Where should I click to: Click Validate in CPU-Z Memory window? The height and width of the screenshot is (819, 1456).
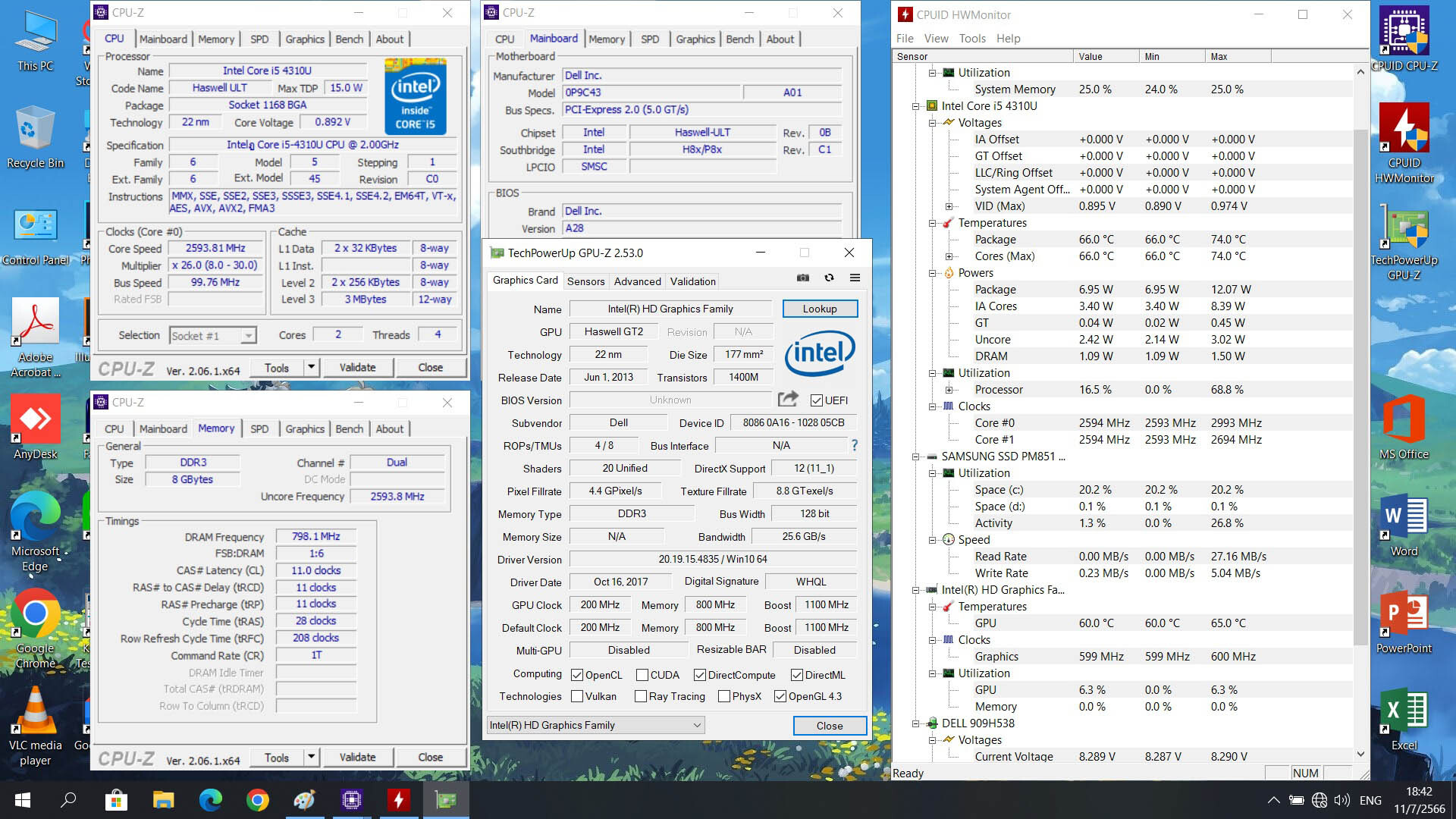pos(357,757)
